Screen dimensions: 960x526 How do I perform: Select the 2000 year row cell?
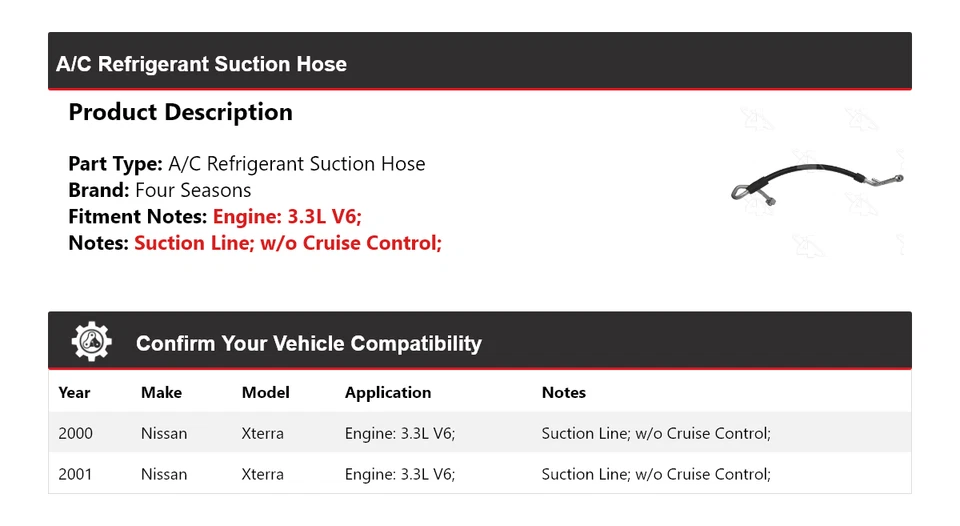pos(75,434)
